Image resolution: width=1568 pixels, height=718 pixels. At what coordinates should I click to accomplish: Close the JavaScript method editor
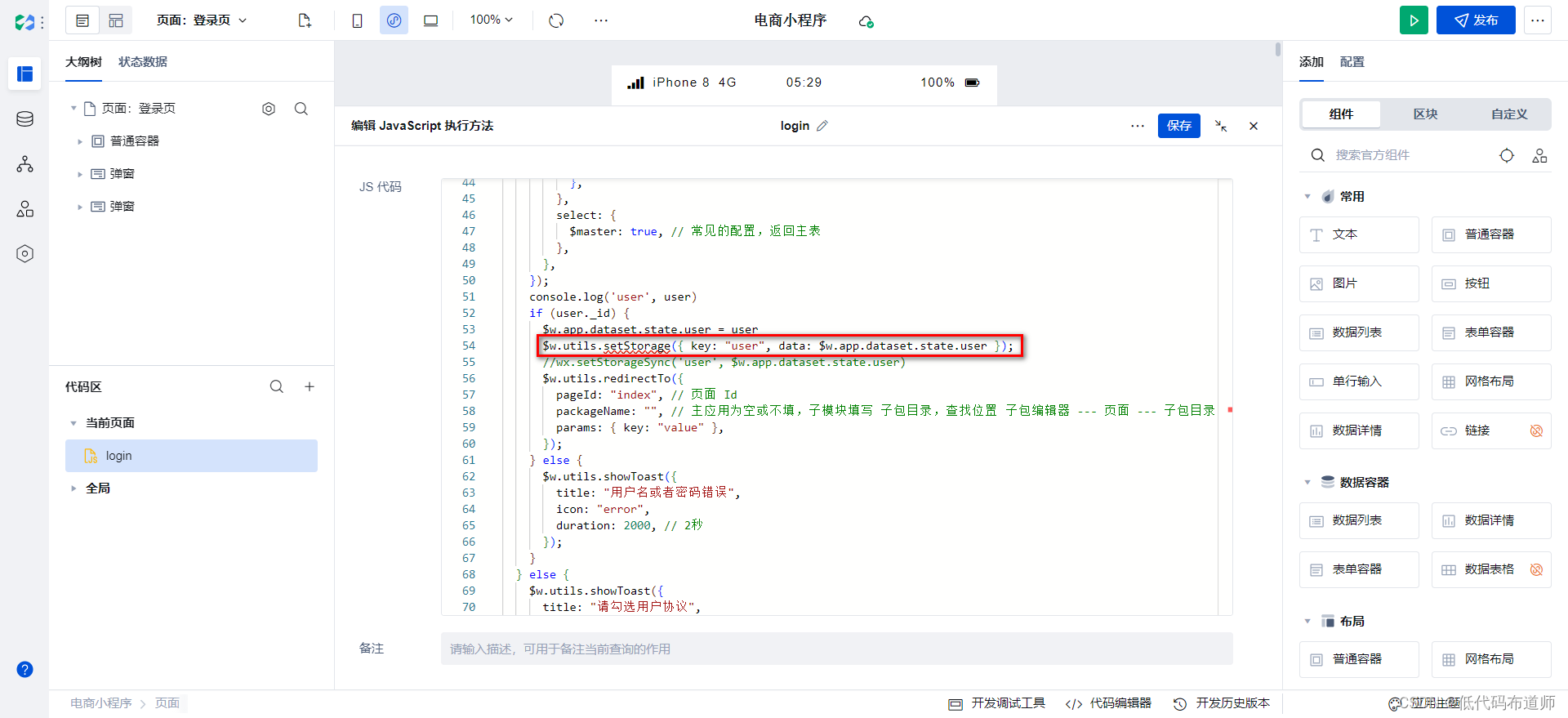coord(1254,126)
